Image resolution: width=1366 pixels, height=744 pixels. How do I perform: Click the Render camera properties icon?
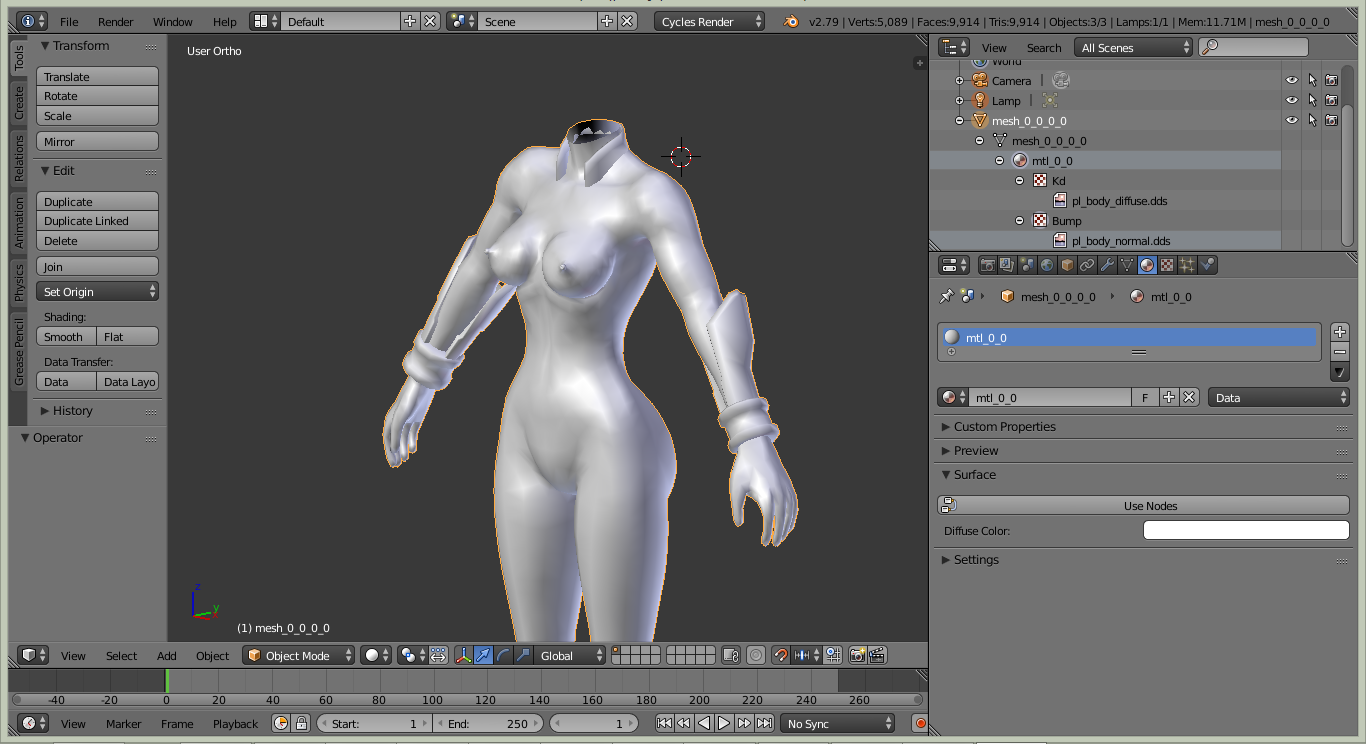click(988, 265)
